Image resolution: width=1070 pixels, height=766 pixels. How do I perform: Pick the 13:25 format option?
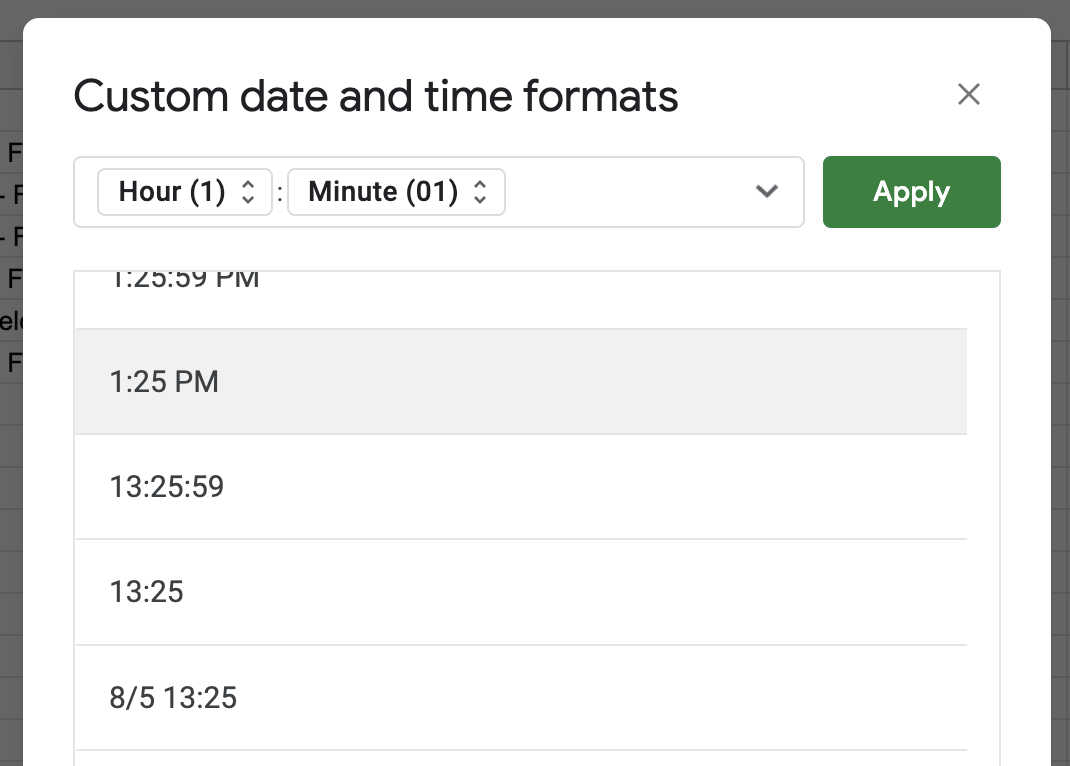pyautogui.click(x=521, y=591)
